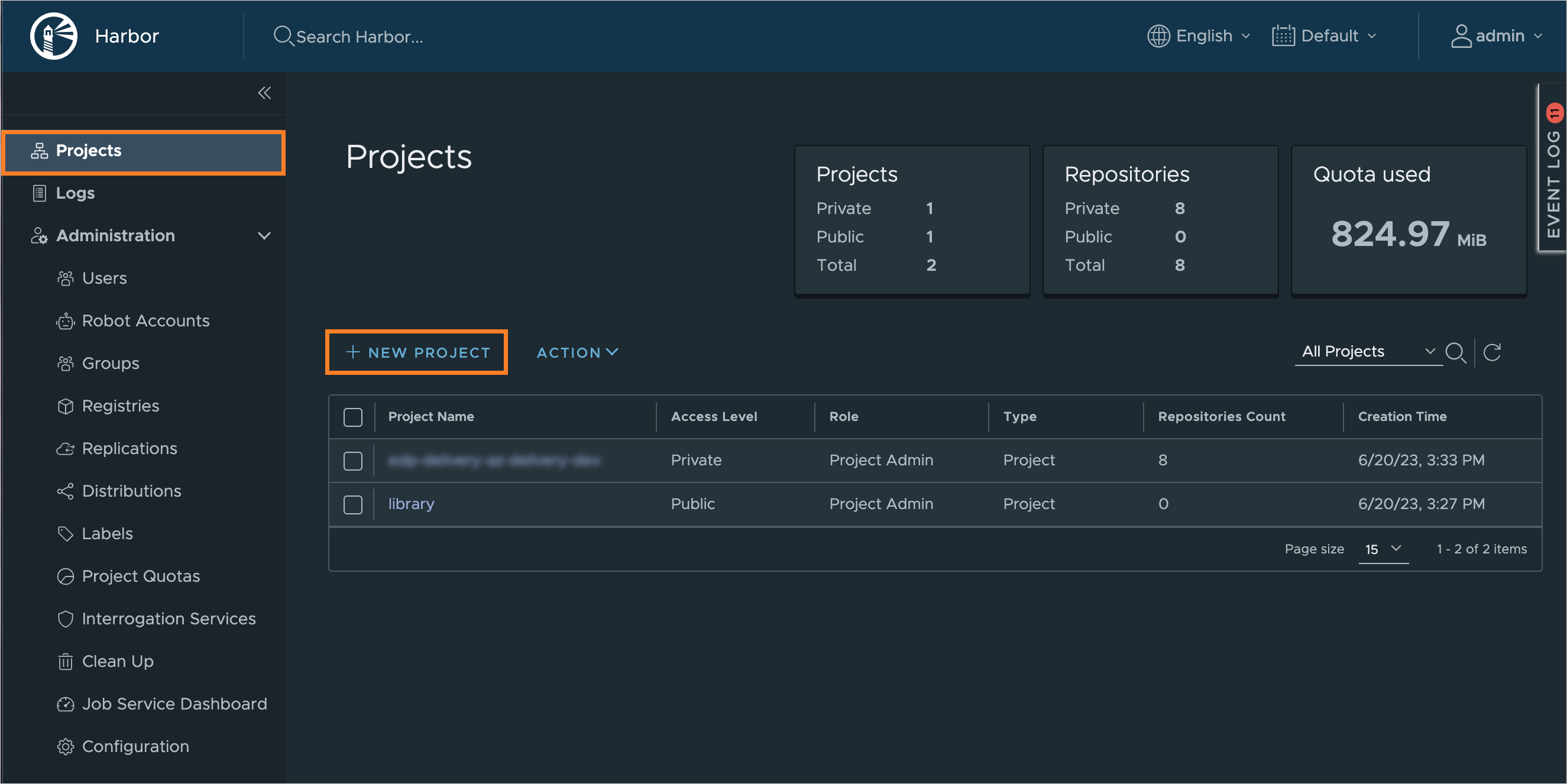This screenshot has height=784, width=1567.
Task: Collapse the sidebar with double-chevron icon
Action: 264,93
